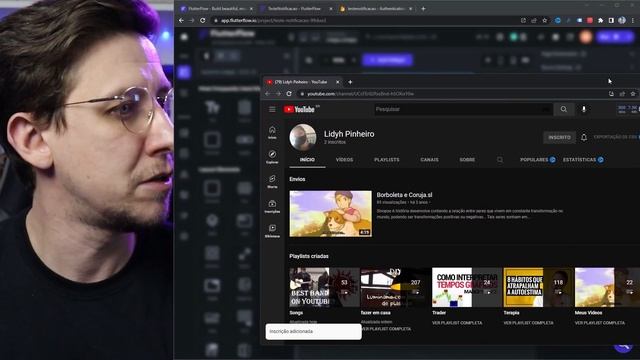Open Inscrições in the YouTube sidebar

point(272,206)
